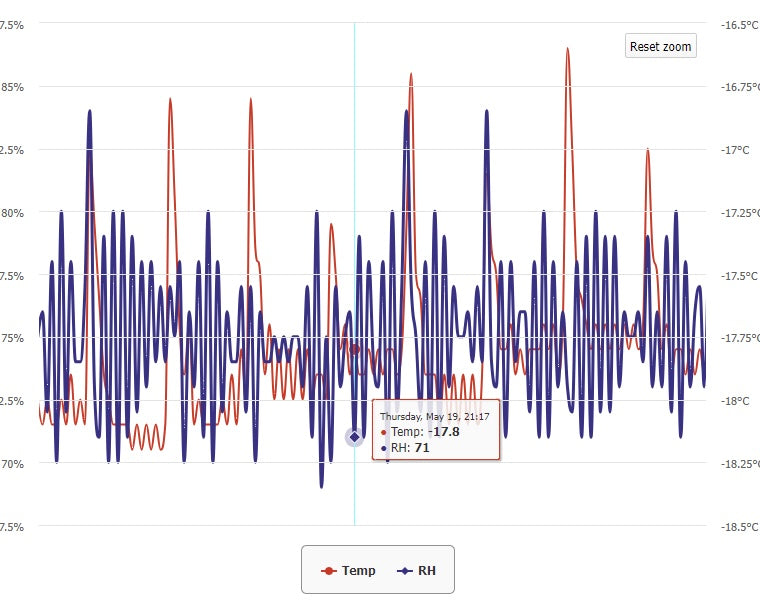Click the -18.5°C axis label
The height and width of the screenshot is (608, 760).
(x=738, y=526)
